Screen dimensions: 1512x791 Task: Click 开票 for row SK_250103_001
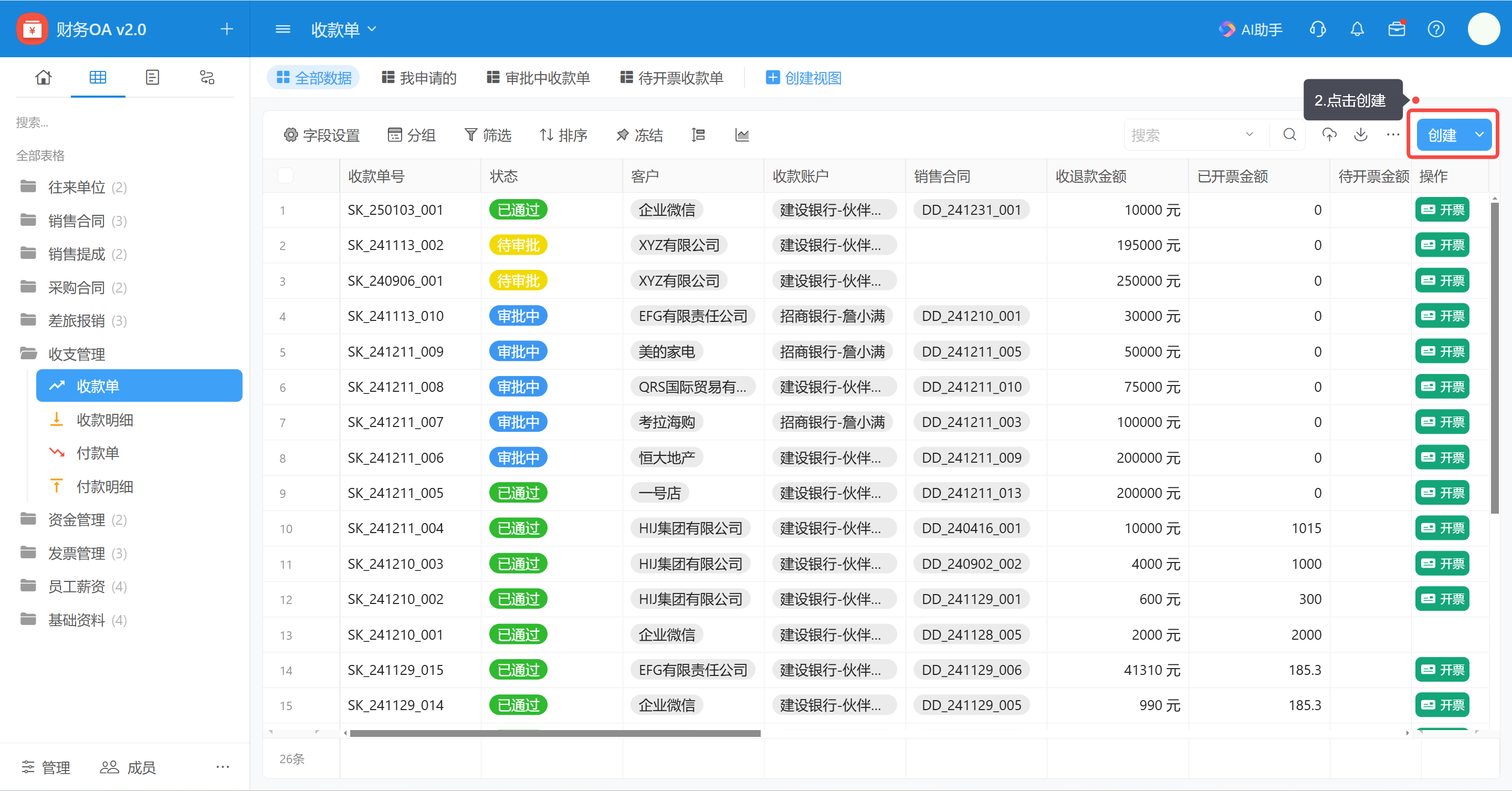pos(1442,210)
